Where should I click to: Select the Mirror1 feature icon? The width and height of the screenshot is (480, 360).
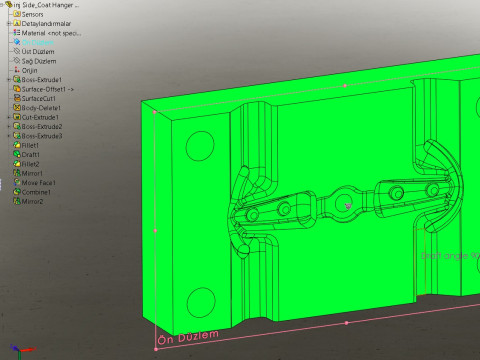click(x=17, y=173)
